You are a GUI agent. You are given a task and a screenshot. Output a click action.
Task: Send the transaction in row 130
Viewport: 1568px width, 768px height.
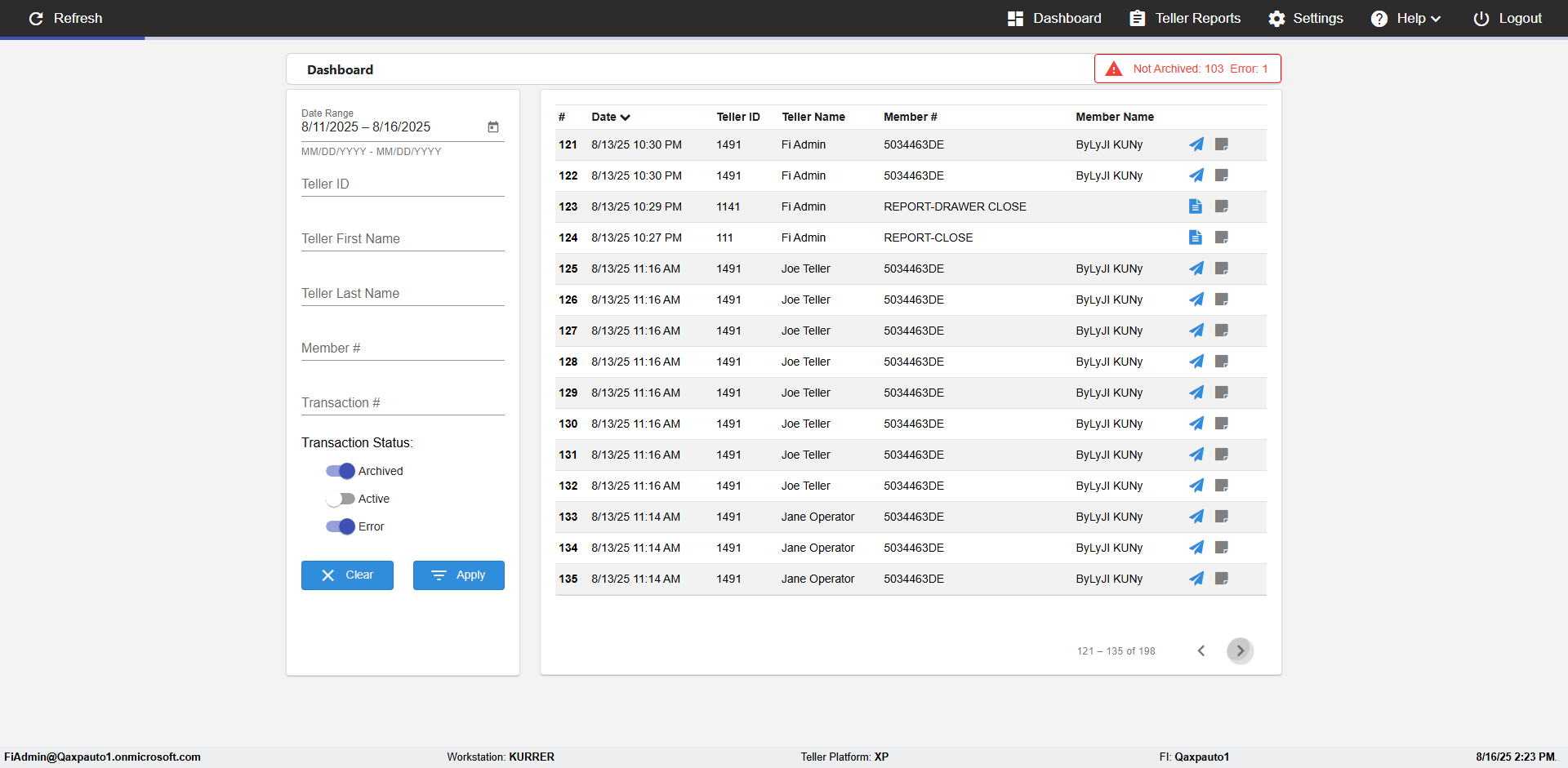(1196, 424)
